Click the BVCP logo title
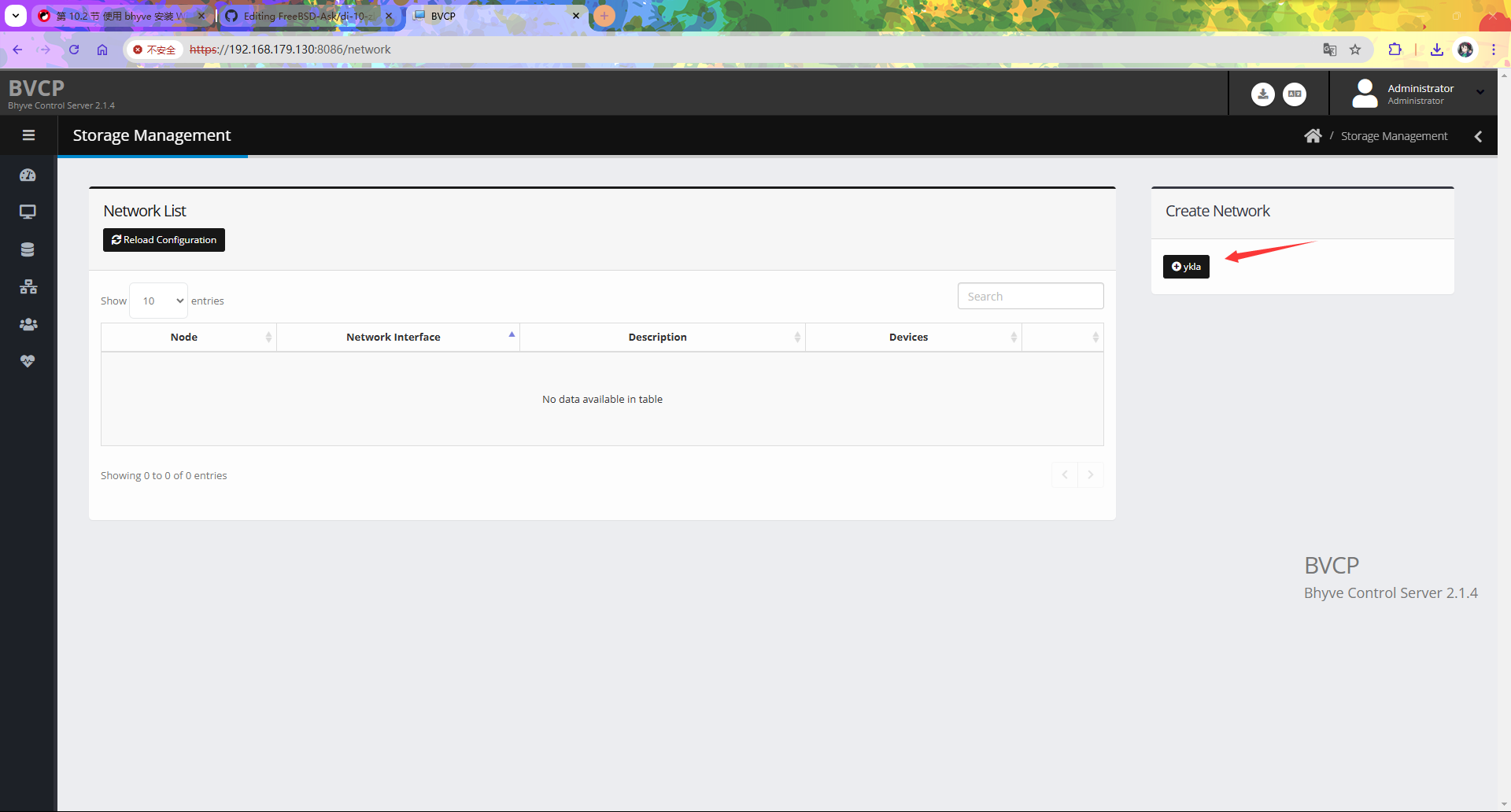1511x812 pixels. (36, 87)
